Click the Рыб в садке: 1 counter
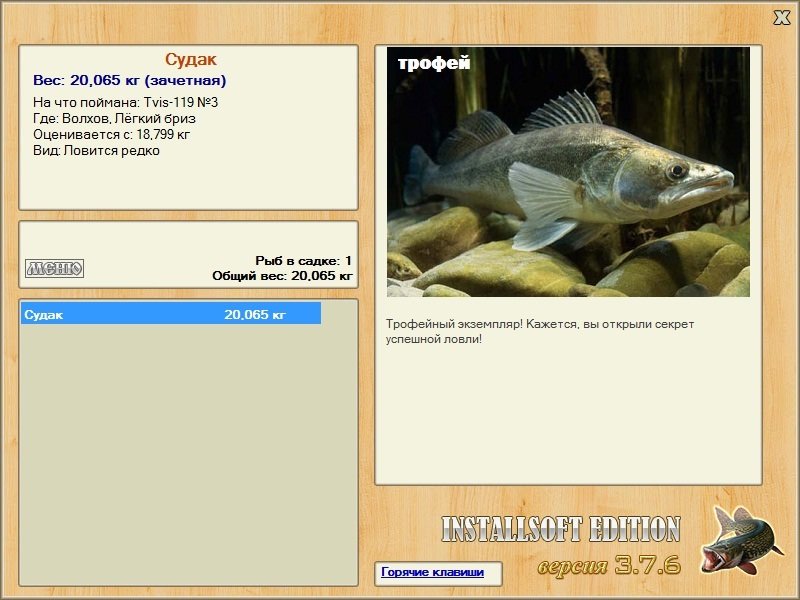 [304, 261]
